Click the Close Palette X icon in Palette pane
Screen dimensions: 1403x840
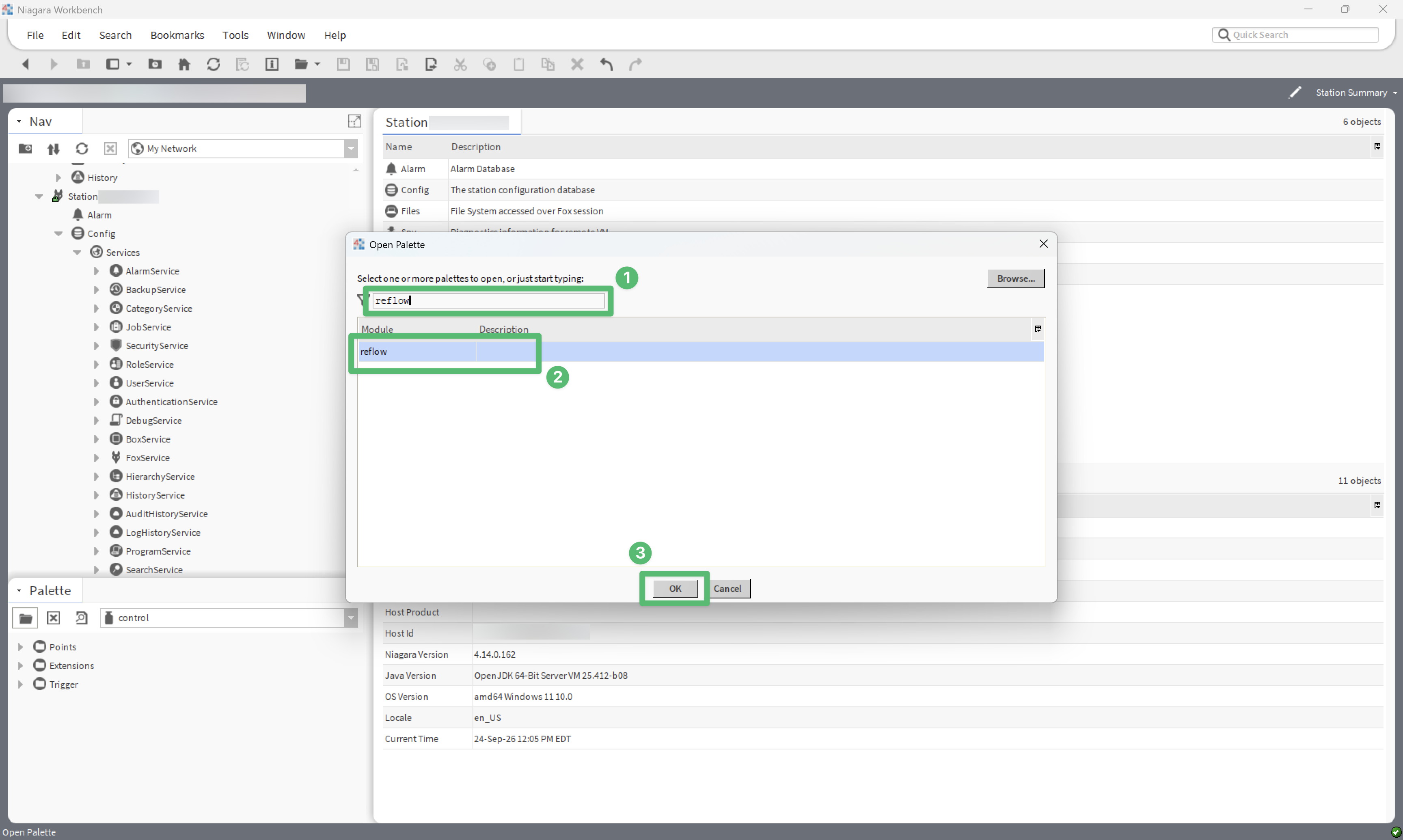pyautogui.click(x=54, y=618)
